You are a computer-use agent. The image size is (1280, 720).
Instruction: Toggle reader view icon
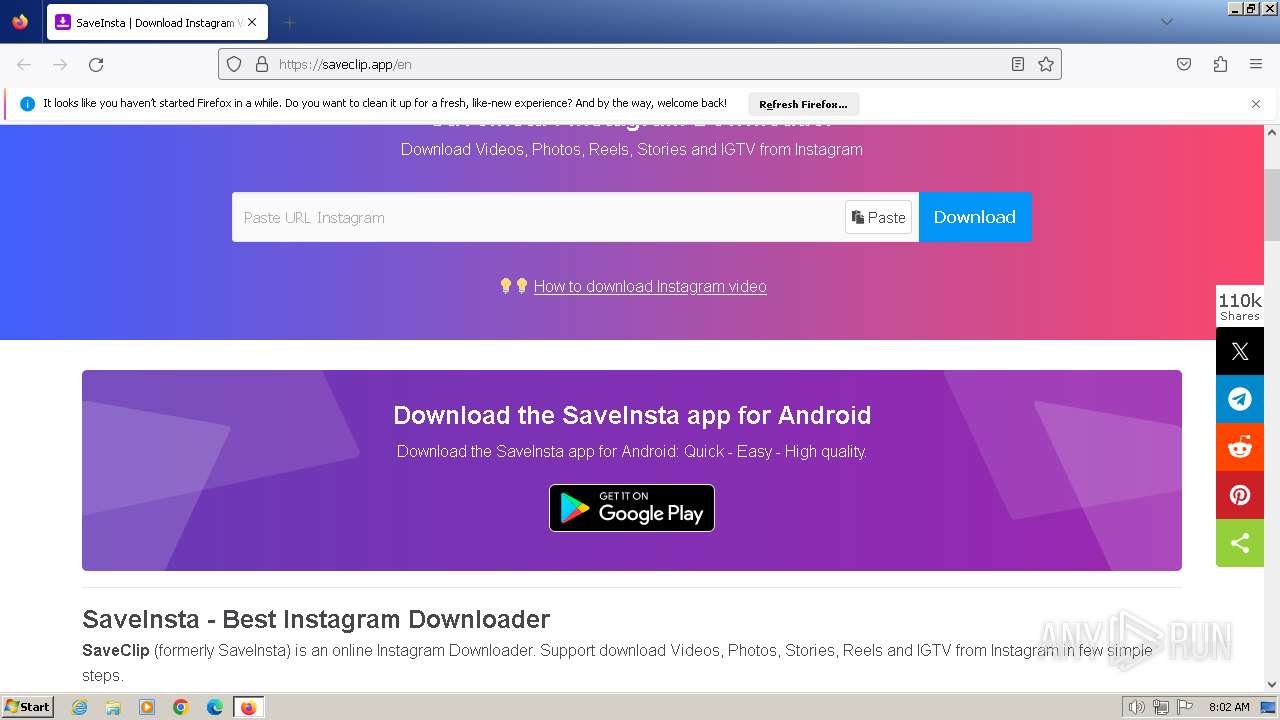(1017, 64)
